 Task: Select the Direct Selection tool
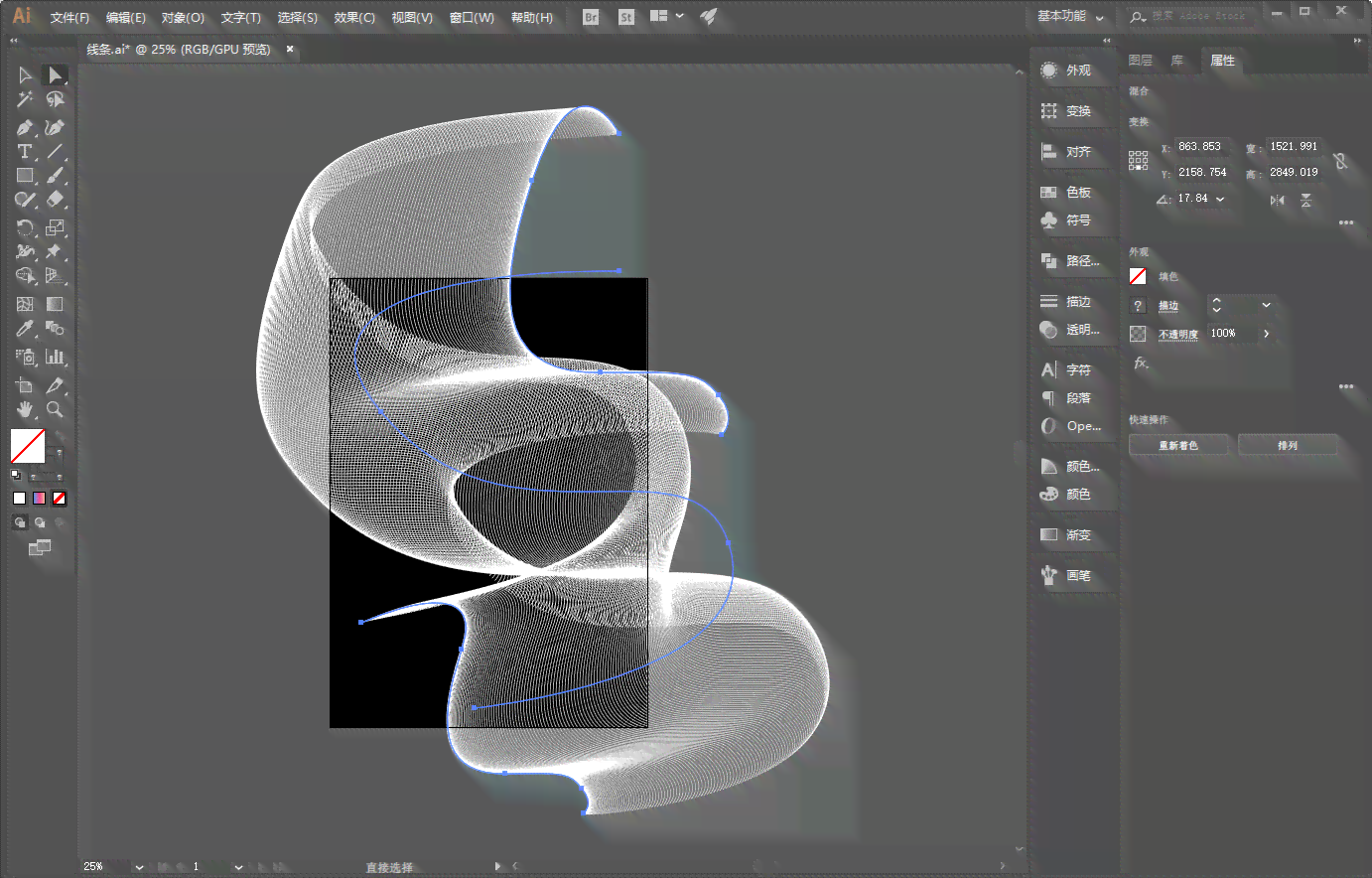tap(56, 75)
